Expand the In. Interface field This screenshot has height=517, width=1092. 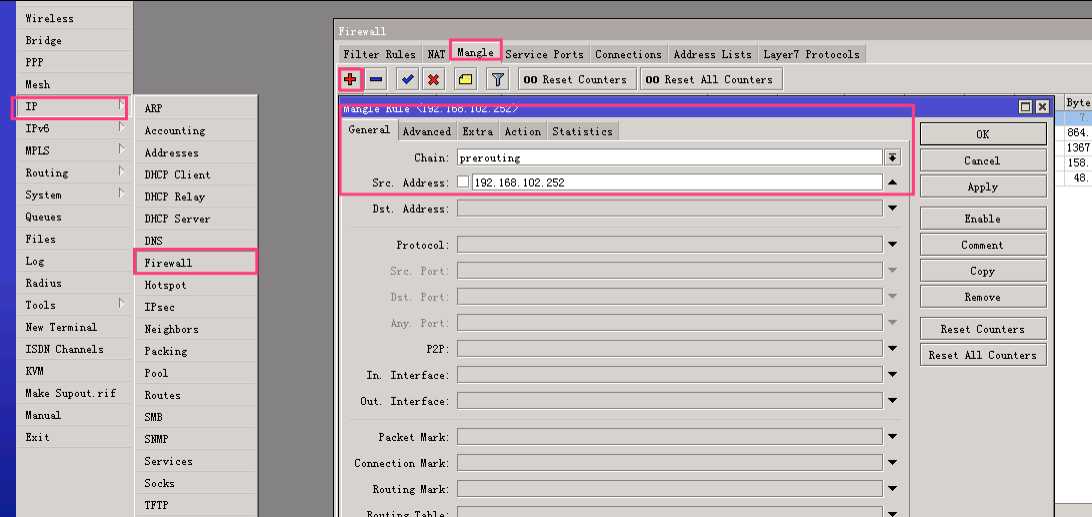coord(892,375)
